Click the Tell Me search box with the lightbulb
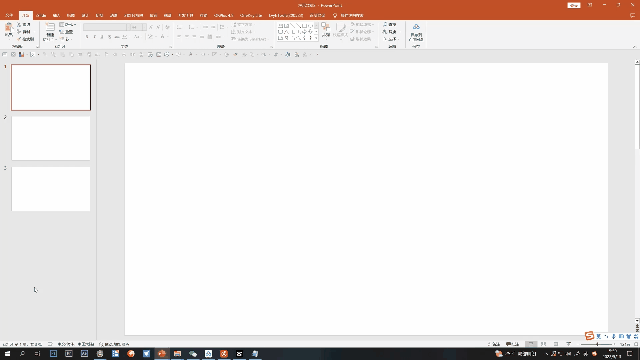 tap(349, 16)
